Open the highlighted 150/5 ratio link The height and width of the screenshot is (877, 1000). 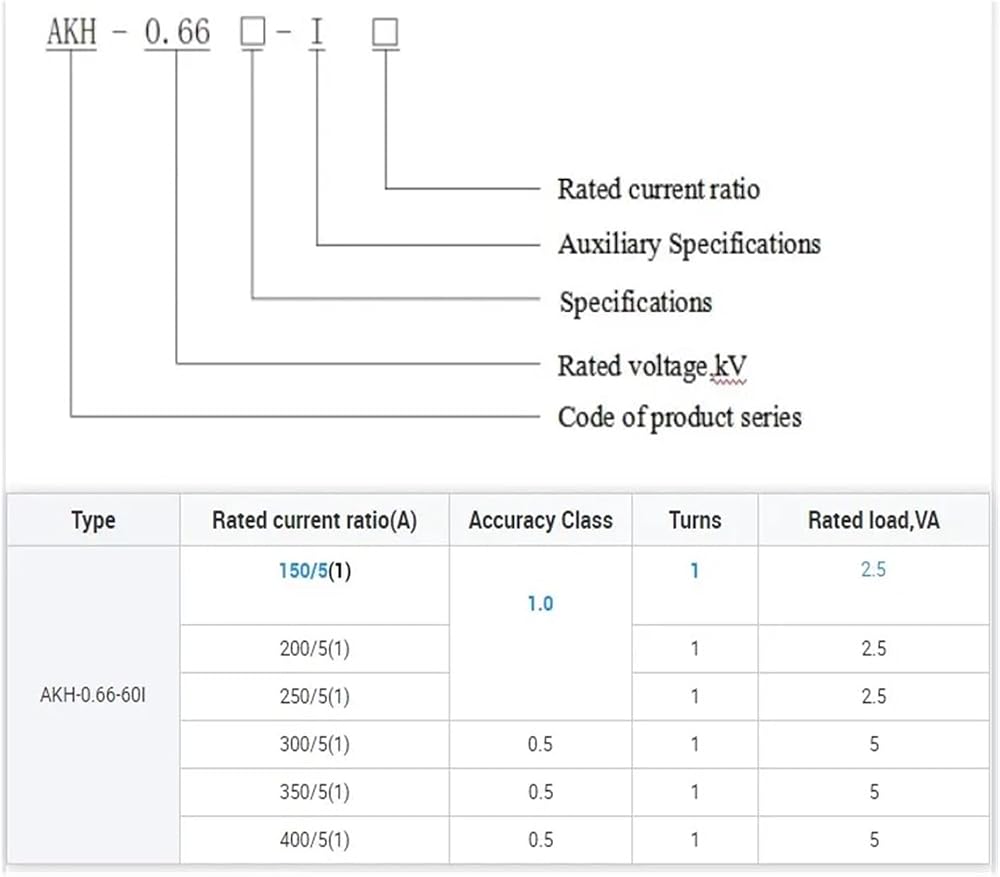304,570
